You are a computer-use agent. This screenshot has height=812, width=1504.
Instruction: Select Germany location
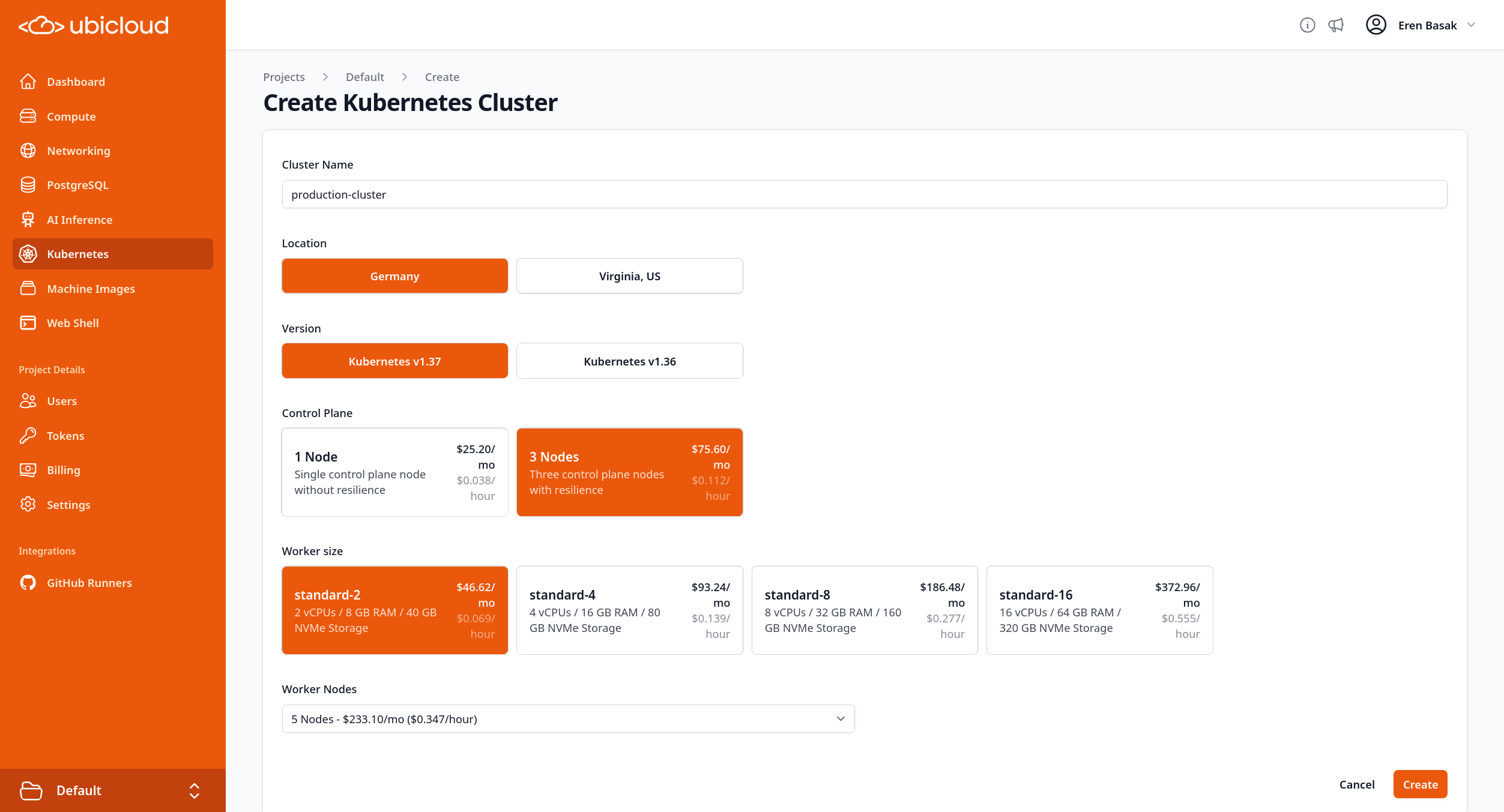[394, 276]
